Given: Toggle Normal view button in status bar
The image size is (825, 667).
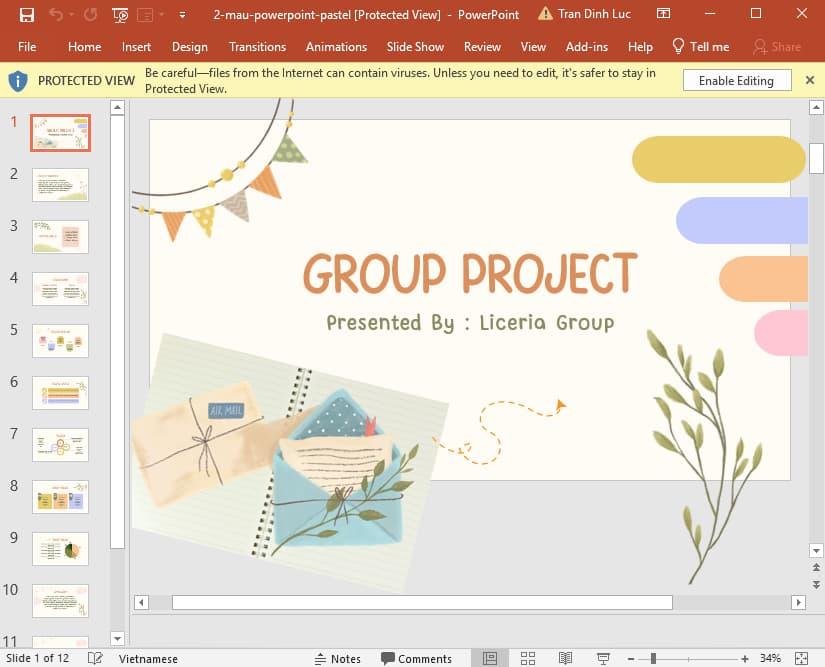Looking at the screenshot, I should tap(490, 658).
